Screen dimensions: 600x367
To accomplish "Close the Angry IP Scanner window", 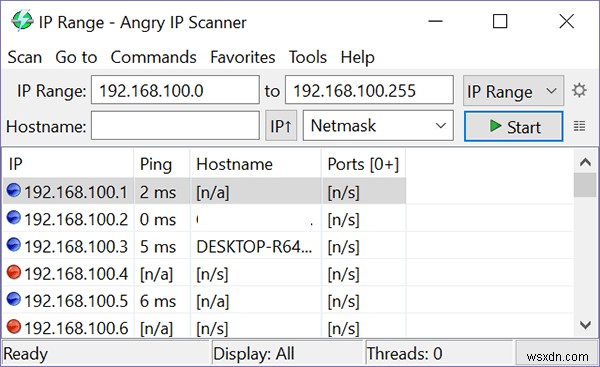I will point(566,21).
